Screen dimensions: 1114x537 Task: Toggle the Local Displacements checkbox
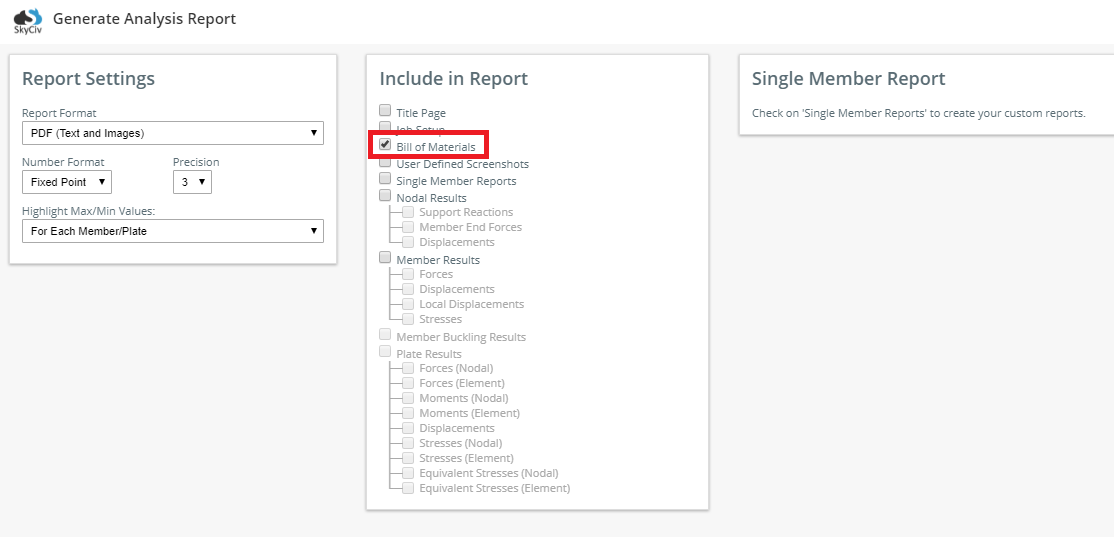409,303
